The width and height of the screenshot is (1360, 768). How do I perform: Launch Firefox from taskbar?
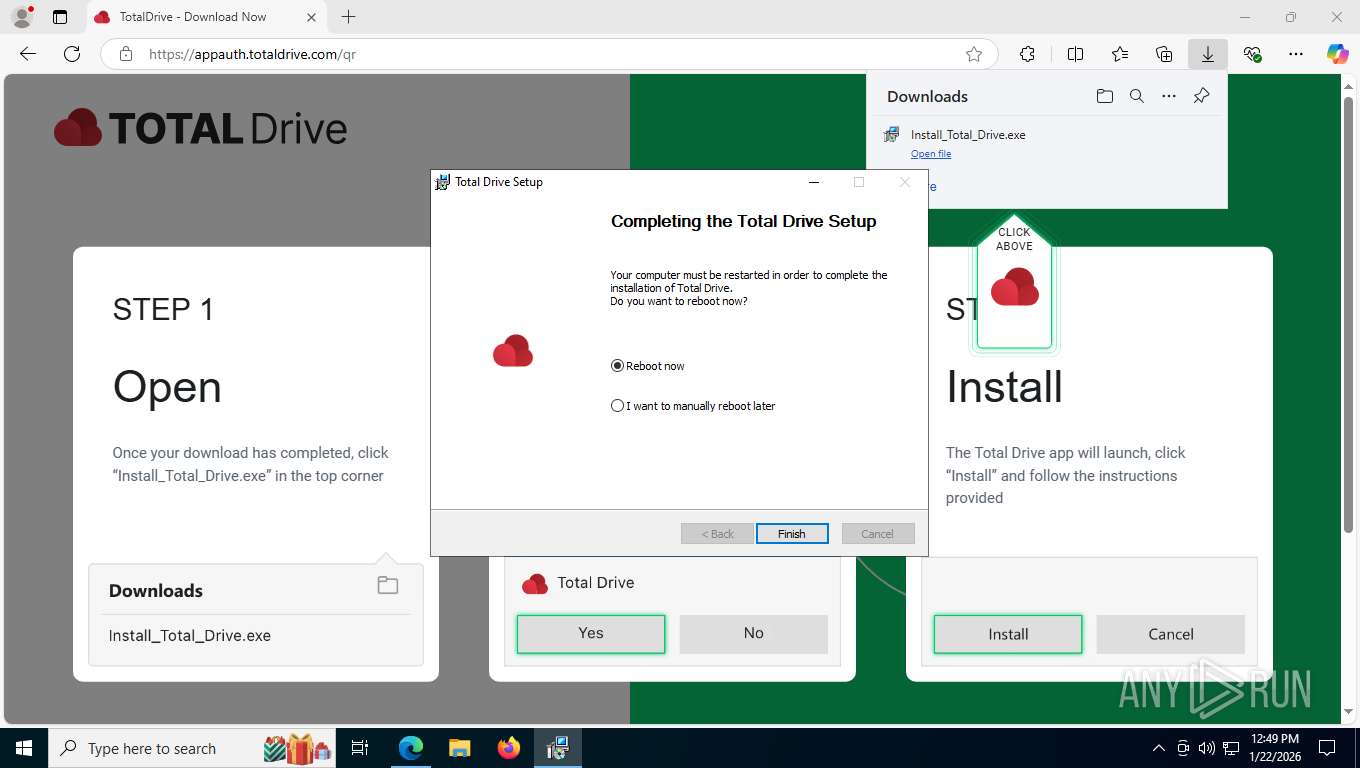point(508,748)
